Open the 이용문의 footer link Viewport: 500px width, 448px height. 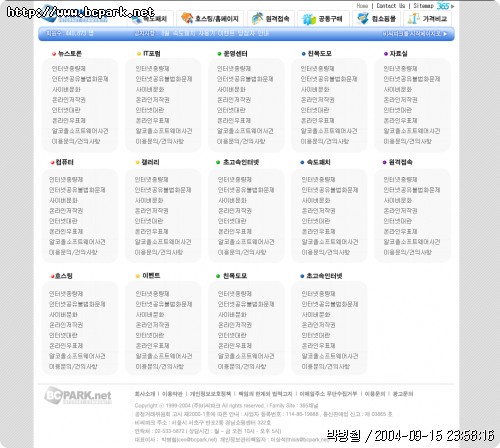tap(375, 394)
